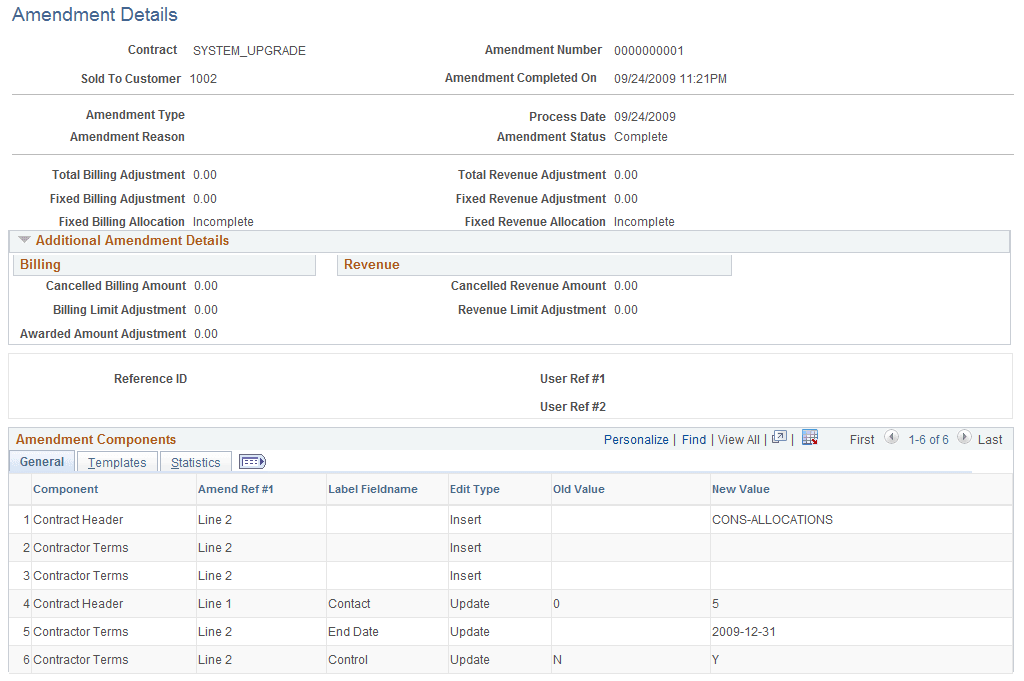1024x681 pixels.
Task: Switch to the Statistics tab
Action: (195, 462)
